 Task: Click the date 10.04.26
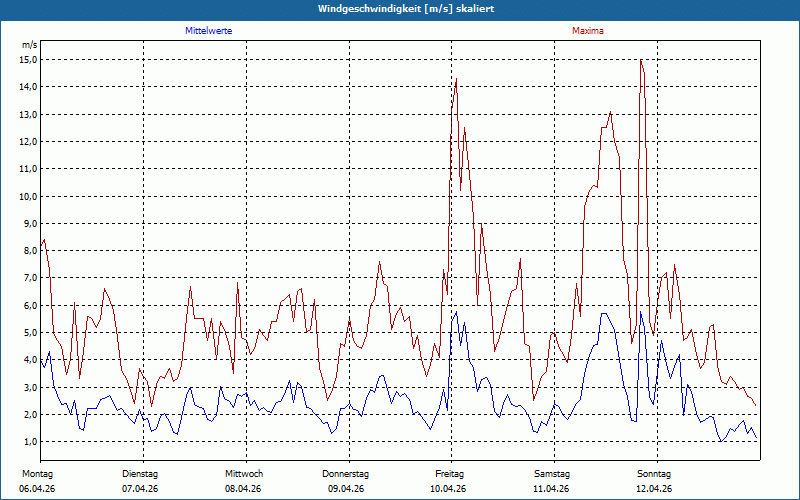click(448, 489)
